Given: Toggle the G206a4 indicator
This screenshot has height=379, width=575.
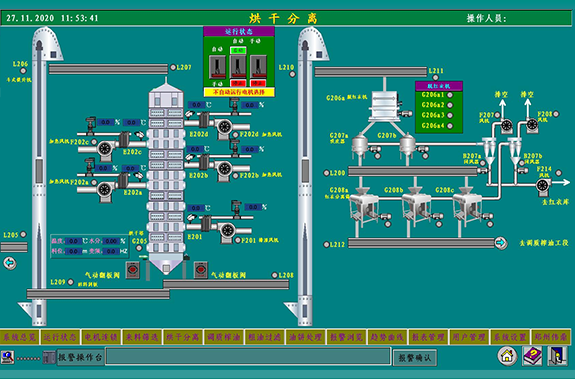Looking at the screenshot, I should pyautogui.click(x=450, y=126).
